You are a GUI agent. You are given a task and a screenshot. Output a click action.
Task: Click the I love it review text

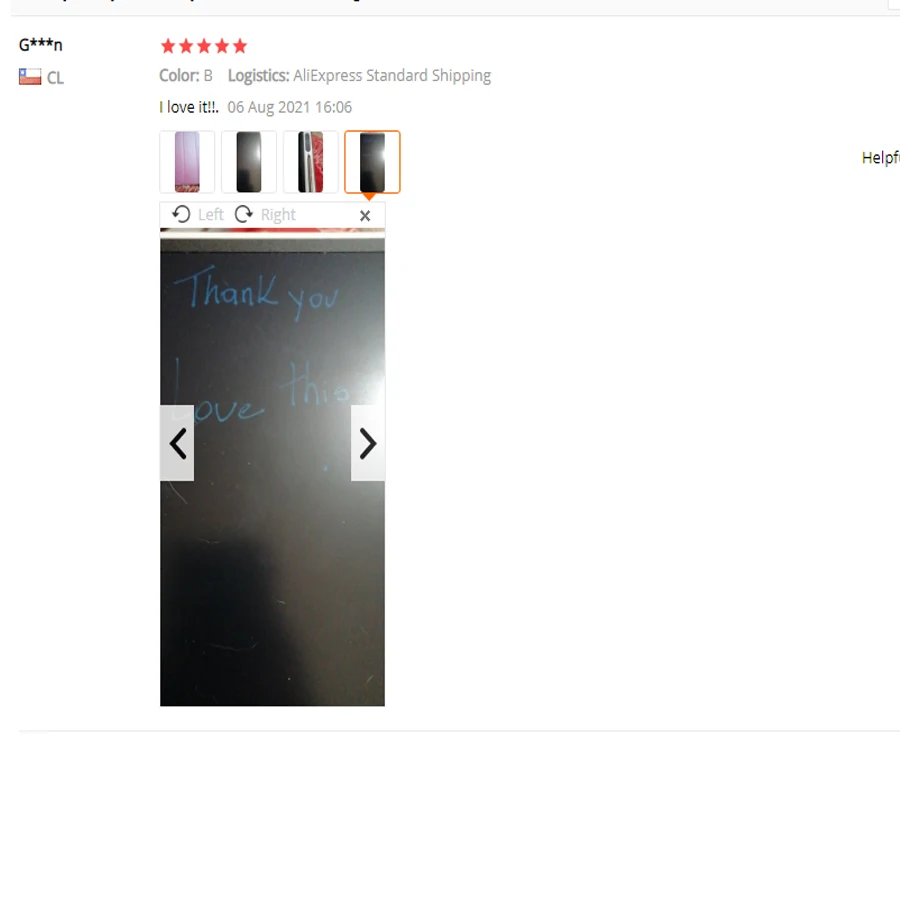click(x=189, y=107)
